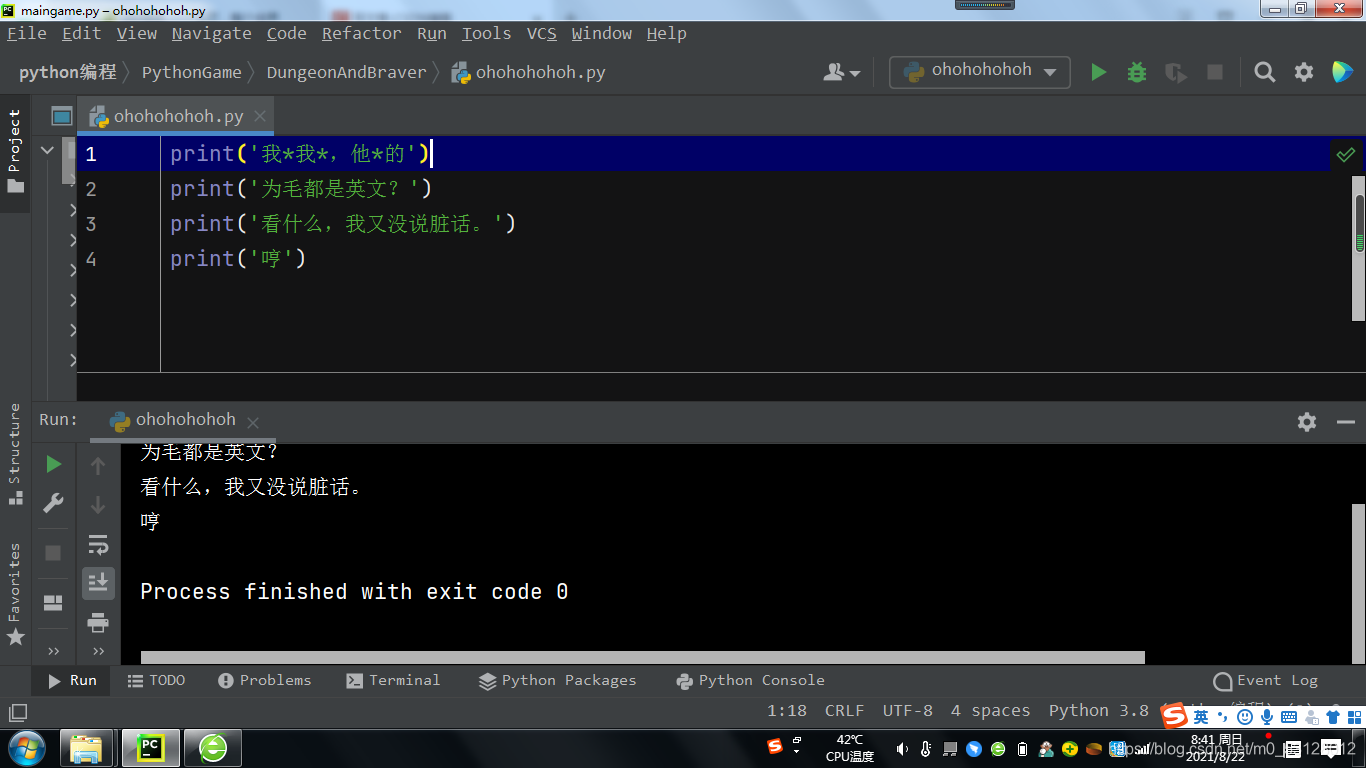Click the Down arrow in Run panel

click(98, 505)
